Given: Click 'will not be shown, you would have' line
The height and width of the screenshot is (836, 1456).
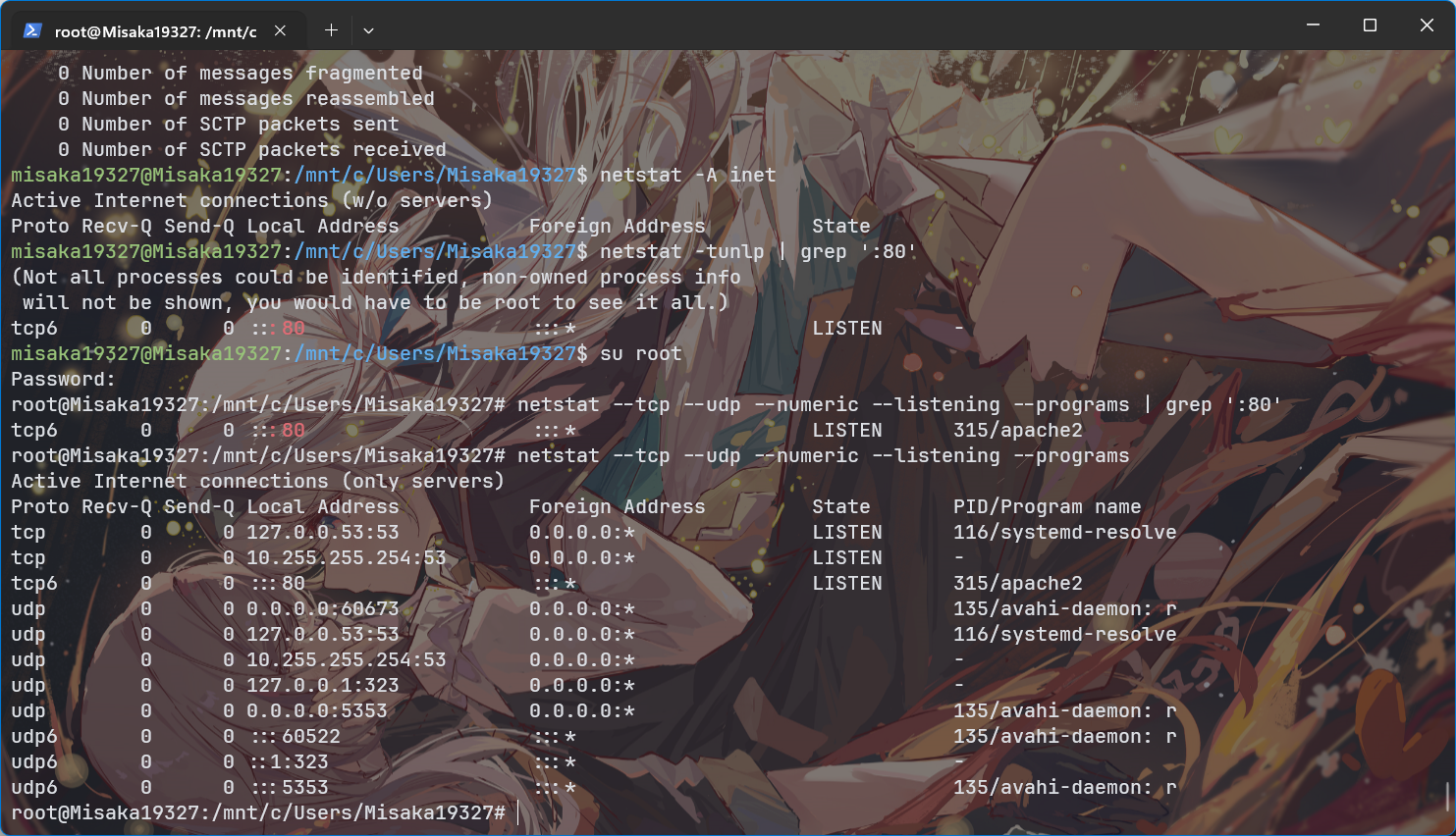Looking at the screenshot, I should click(x=375, y=302).
